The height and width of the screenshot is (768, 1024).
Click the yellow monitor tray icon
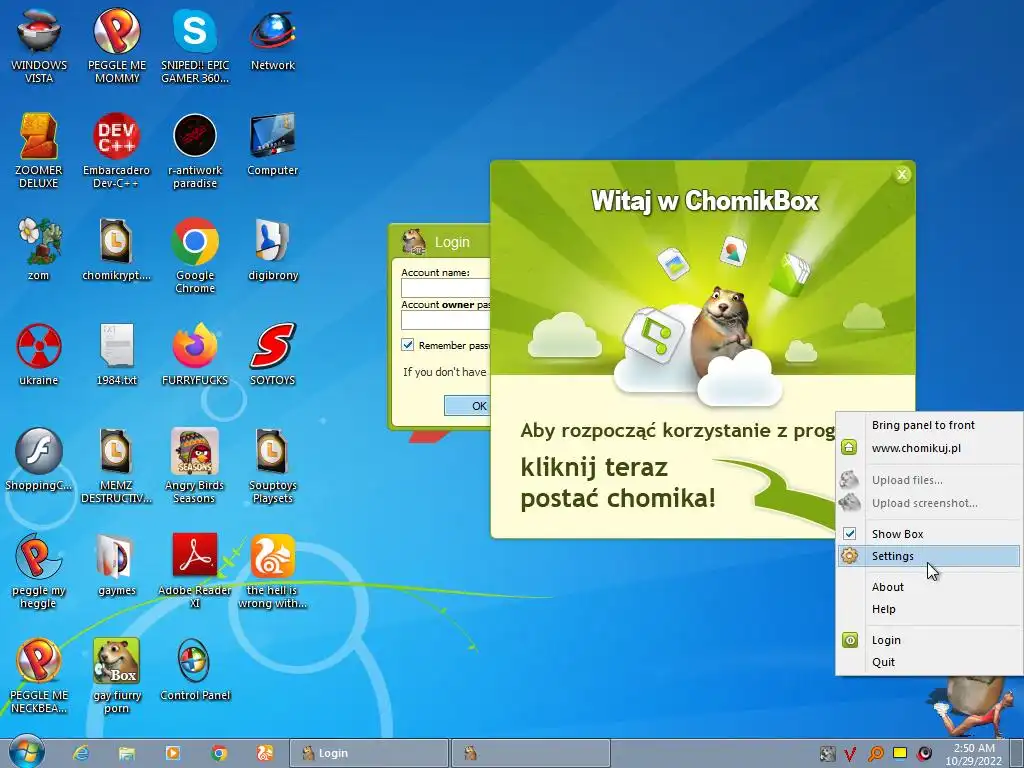click(900, 753)
